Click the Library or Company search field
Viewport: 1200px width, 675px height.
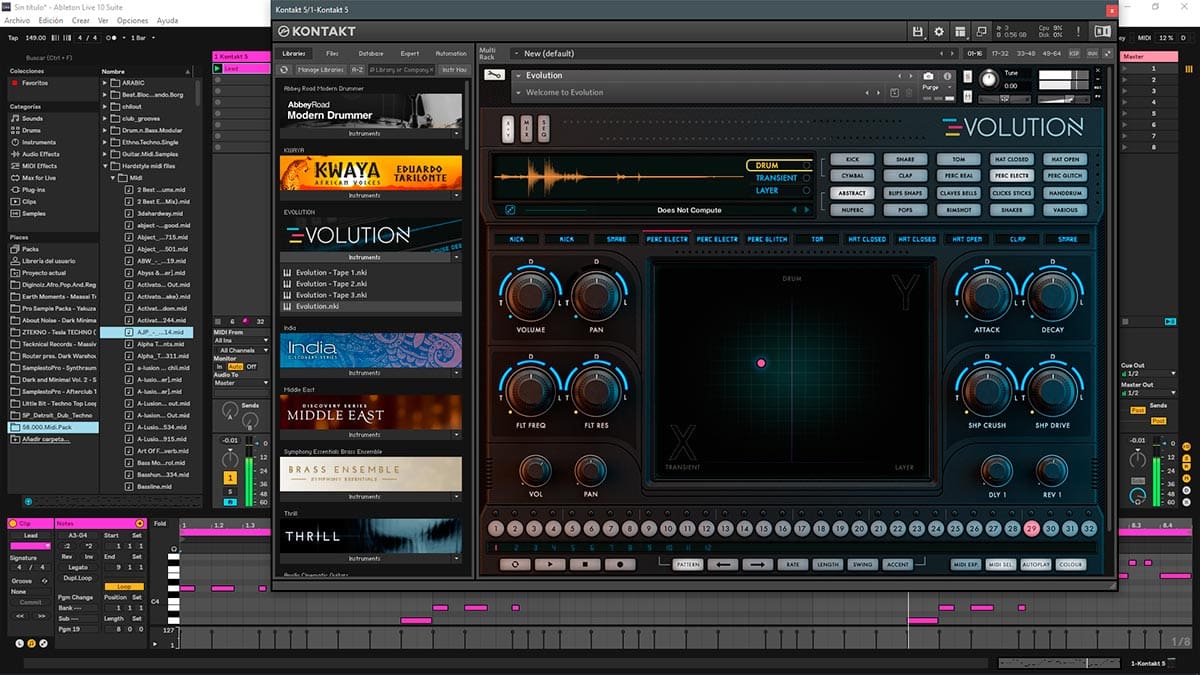(400, 70)
